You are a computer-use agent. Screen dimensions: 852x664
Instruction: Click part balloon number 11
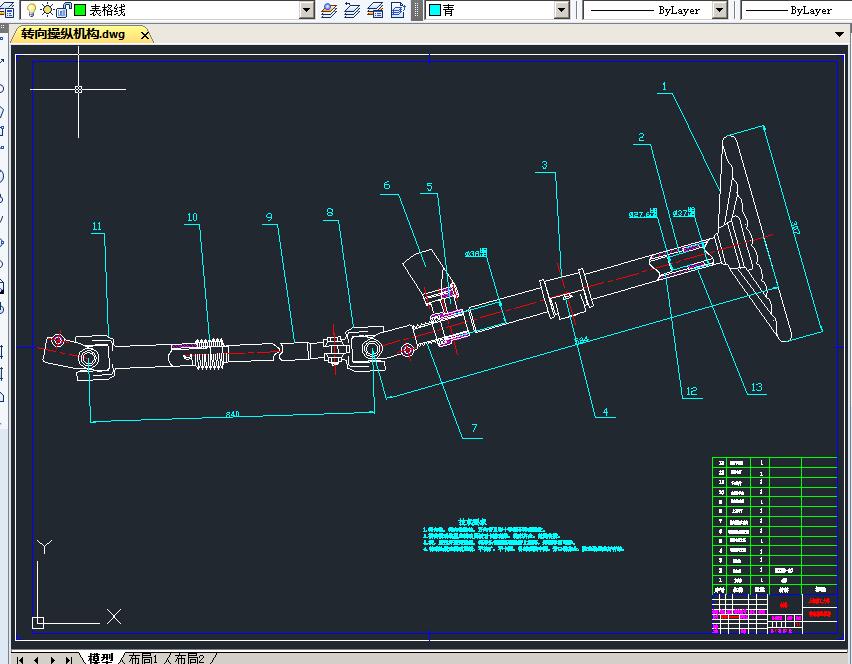(97, 226)
